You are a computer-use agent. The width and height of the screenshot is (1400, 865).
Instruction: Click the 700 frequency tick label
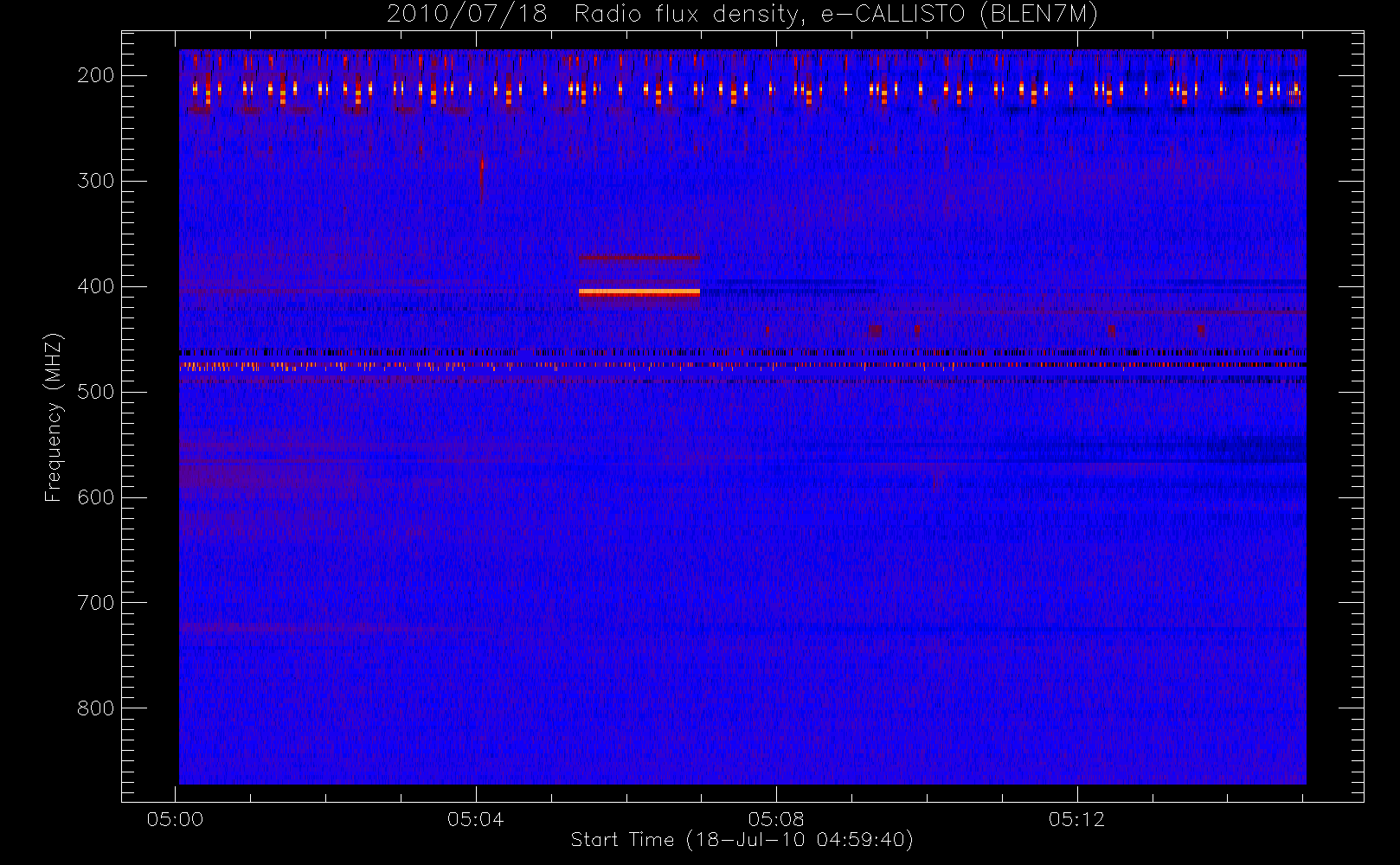(x=95, y=603)
